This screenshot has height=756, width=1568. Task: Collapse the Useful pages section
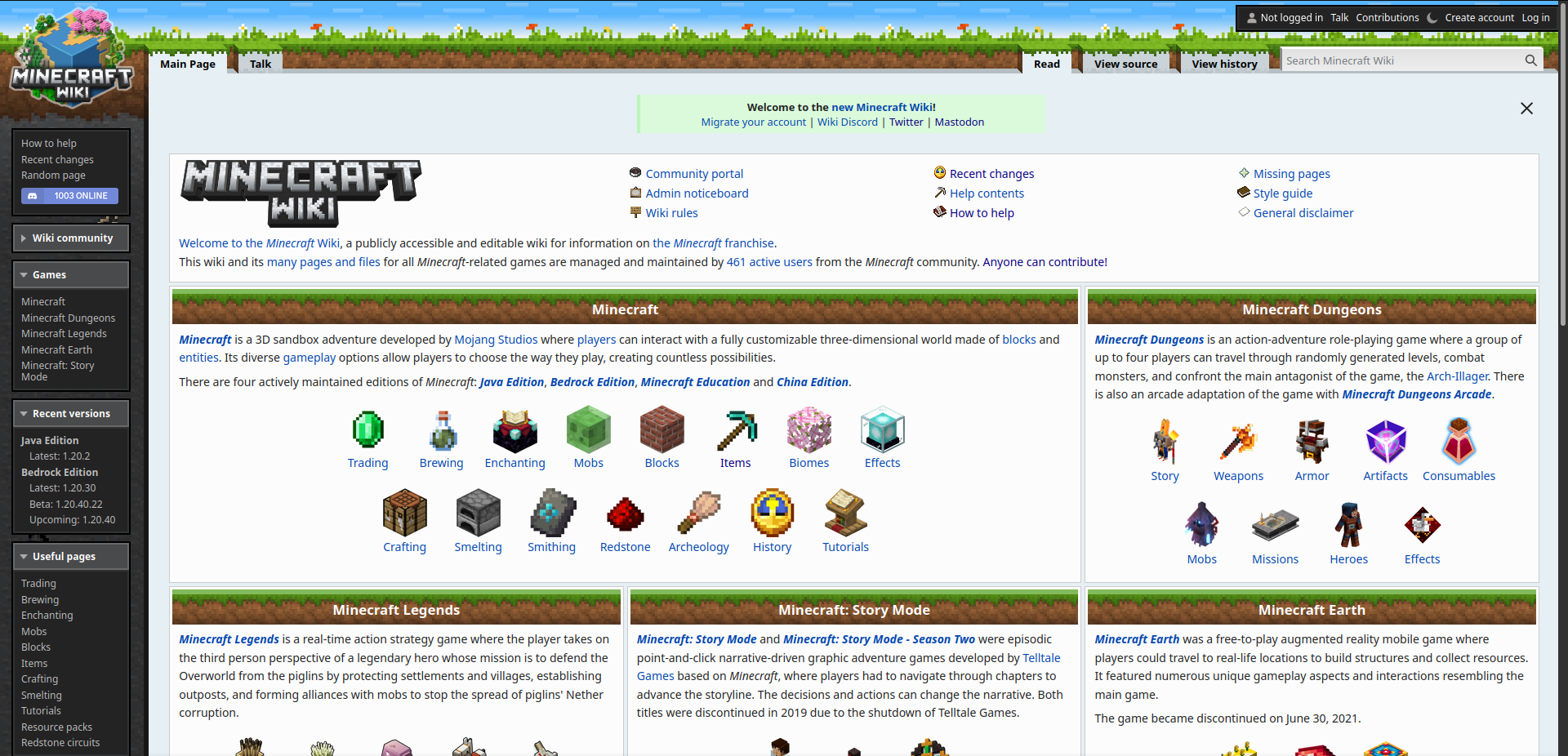[71, 557]
